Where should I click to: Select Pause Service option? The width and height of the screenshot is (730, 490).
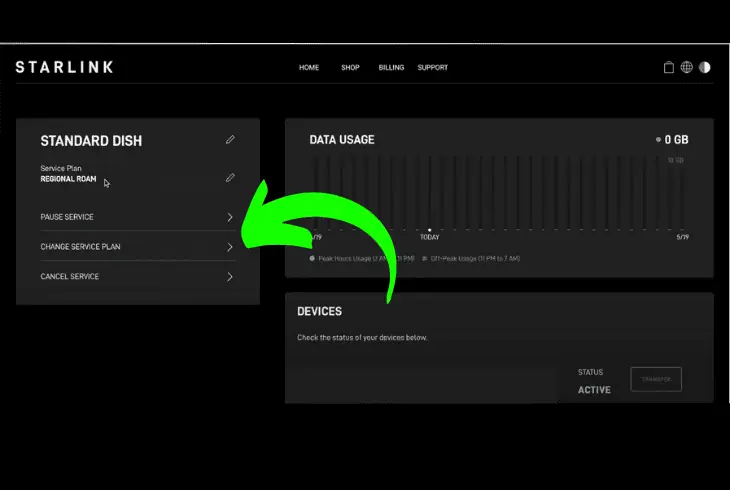tap(138, 217)
